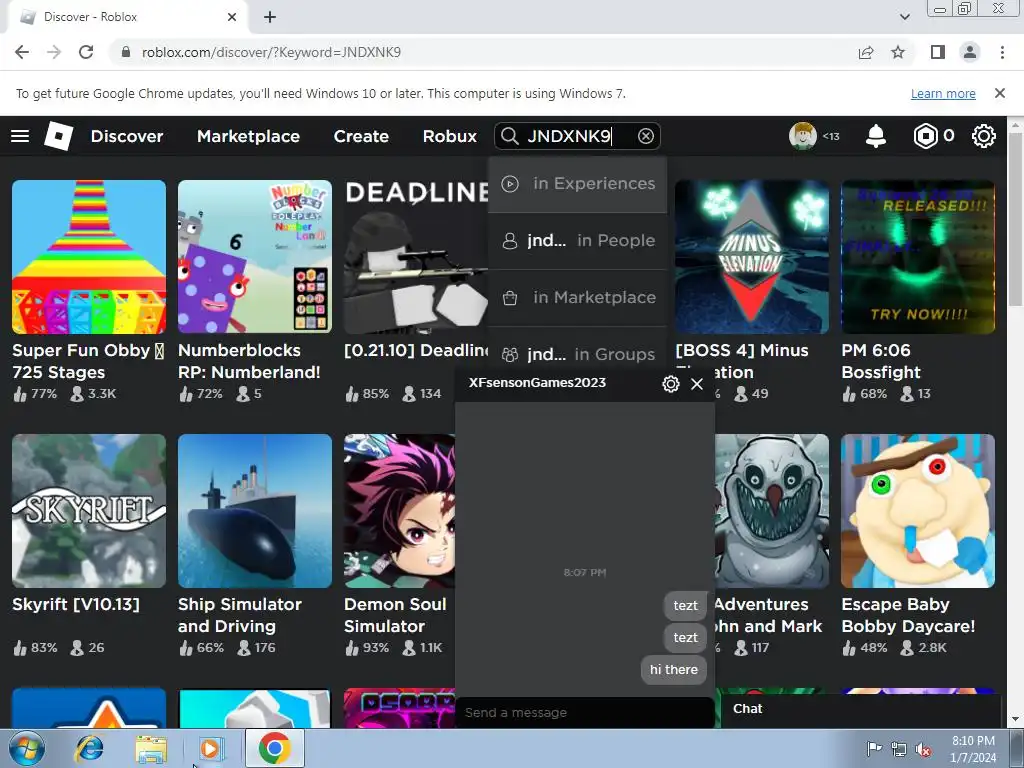This screenshot has width=1024, height=768.
Task: Share this page from address bar
Action: (x=866, y=52)
